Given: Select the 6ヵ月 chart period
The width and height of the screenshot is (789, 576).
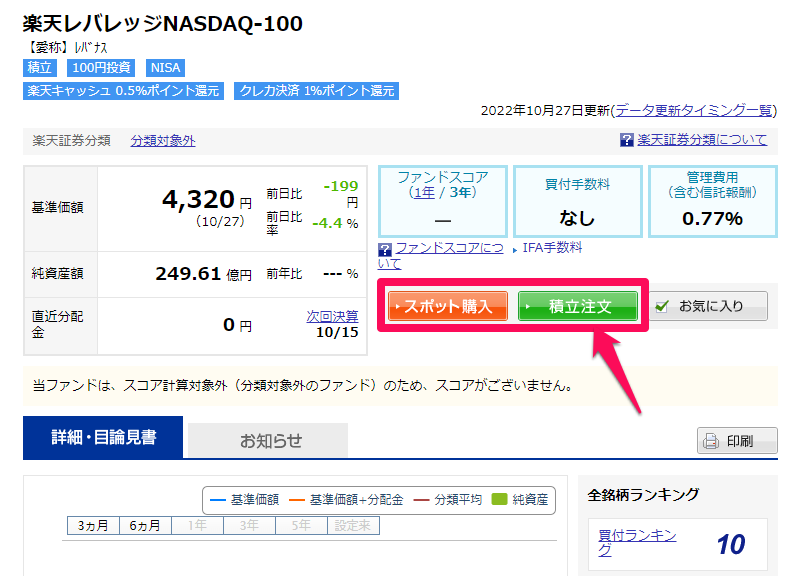Looking at the screenshot, I should pyautogui.click(x=145, y=526).
